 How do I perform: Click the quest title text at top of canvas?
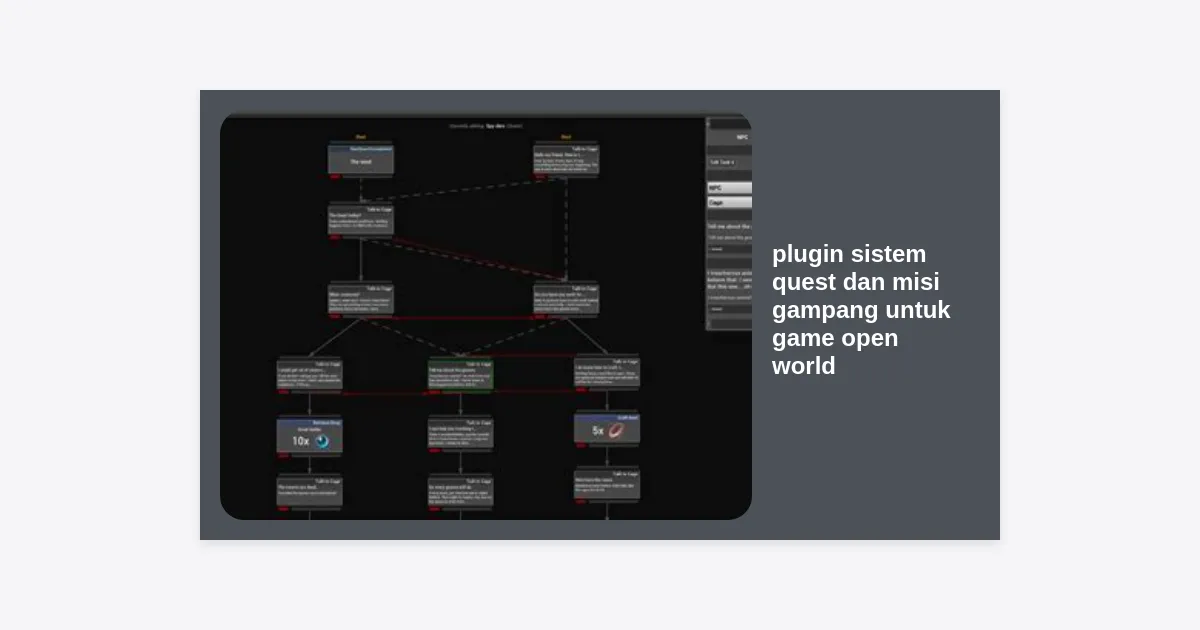point(485,126)
